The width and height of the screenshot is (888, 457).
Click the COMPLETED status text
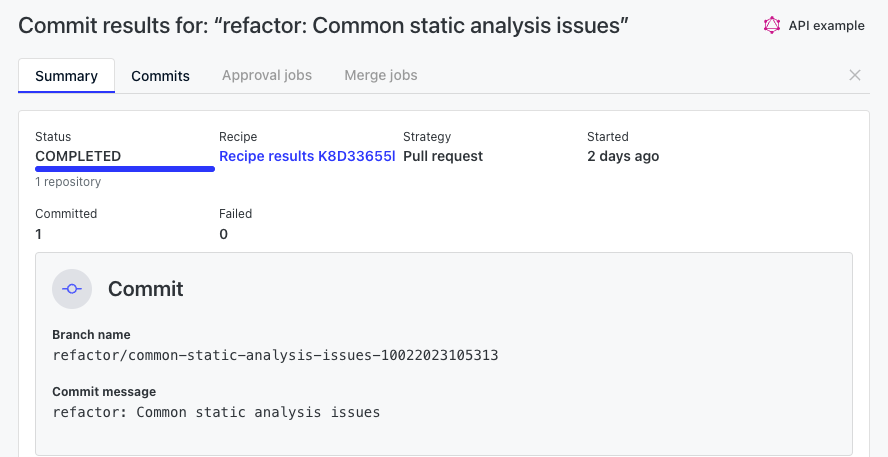click(x=78, y=156)
